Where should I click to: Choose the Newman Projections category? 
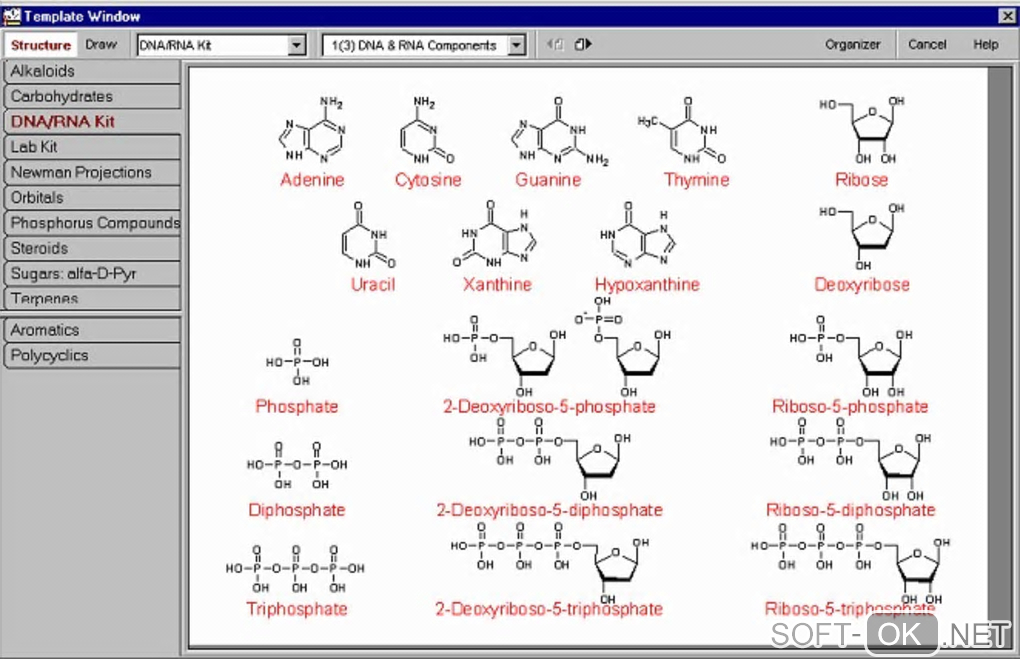pyautogui.click(x=92, y=172)
